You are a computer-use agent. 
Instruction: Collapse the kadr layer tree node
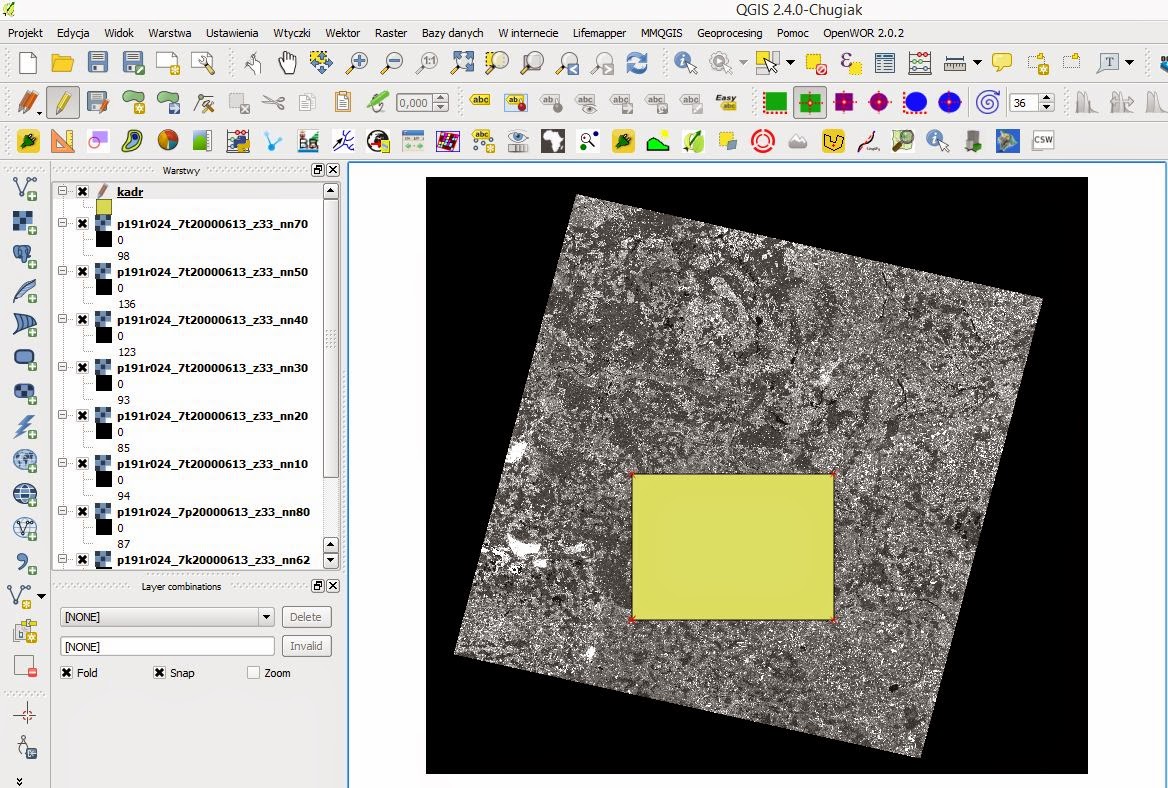pyautogui.click(x=63, y=191)
